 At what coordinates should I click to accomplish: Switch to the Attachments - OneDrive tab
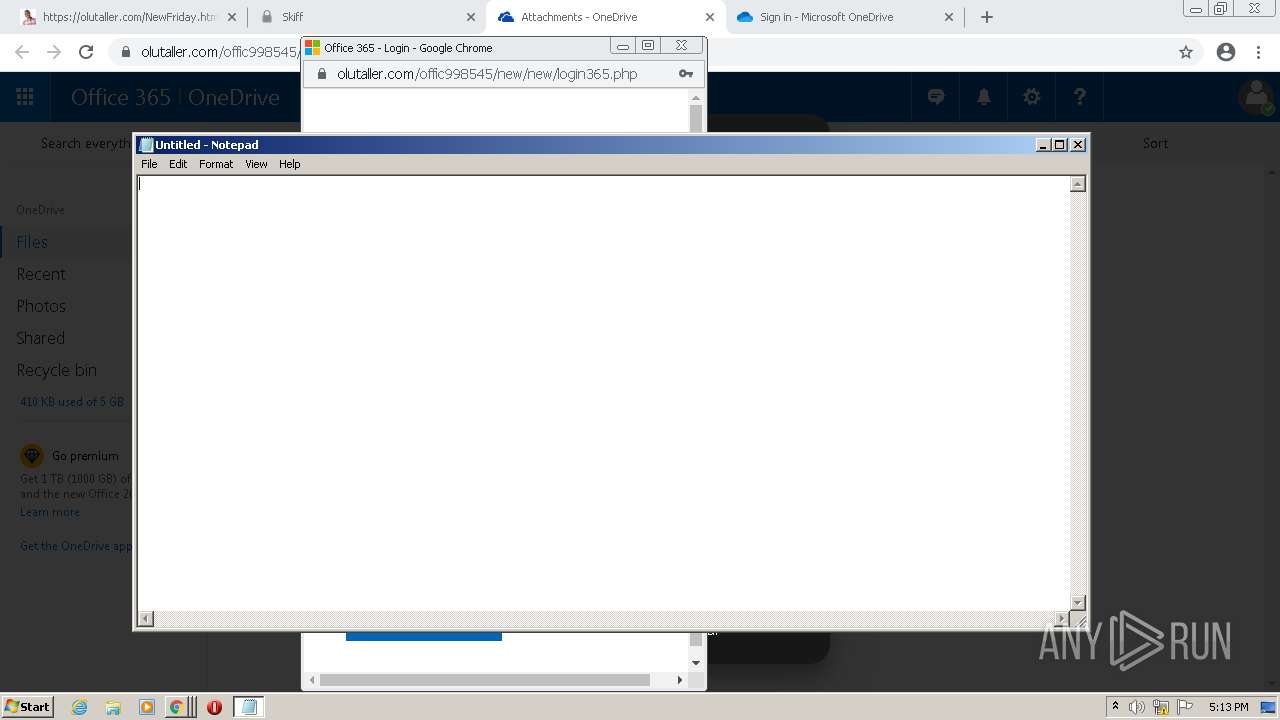pyautogui.click(x=605, y=17)
